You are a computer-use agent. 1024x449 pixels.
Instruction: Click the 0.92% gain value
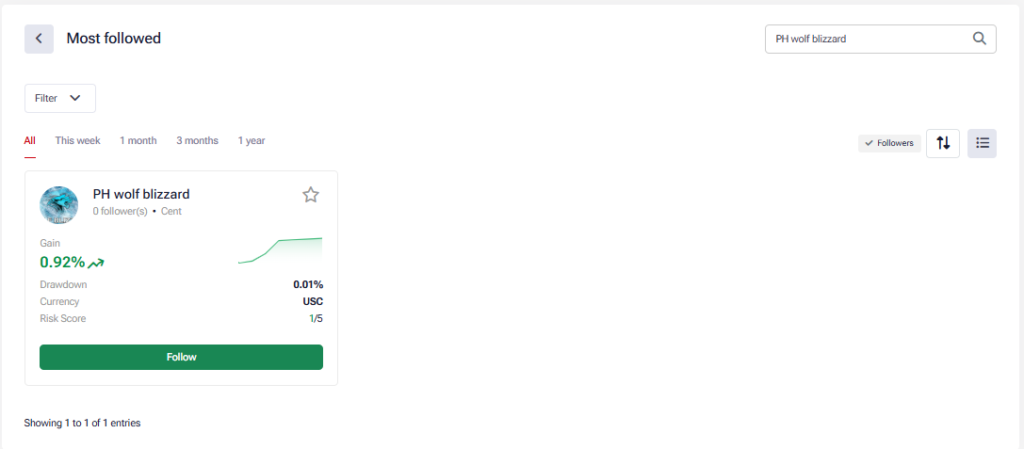[62, 263]
